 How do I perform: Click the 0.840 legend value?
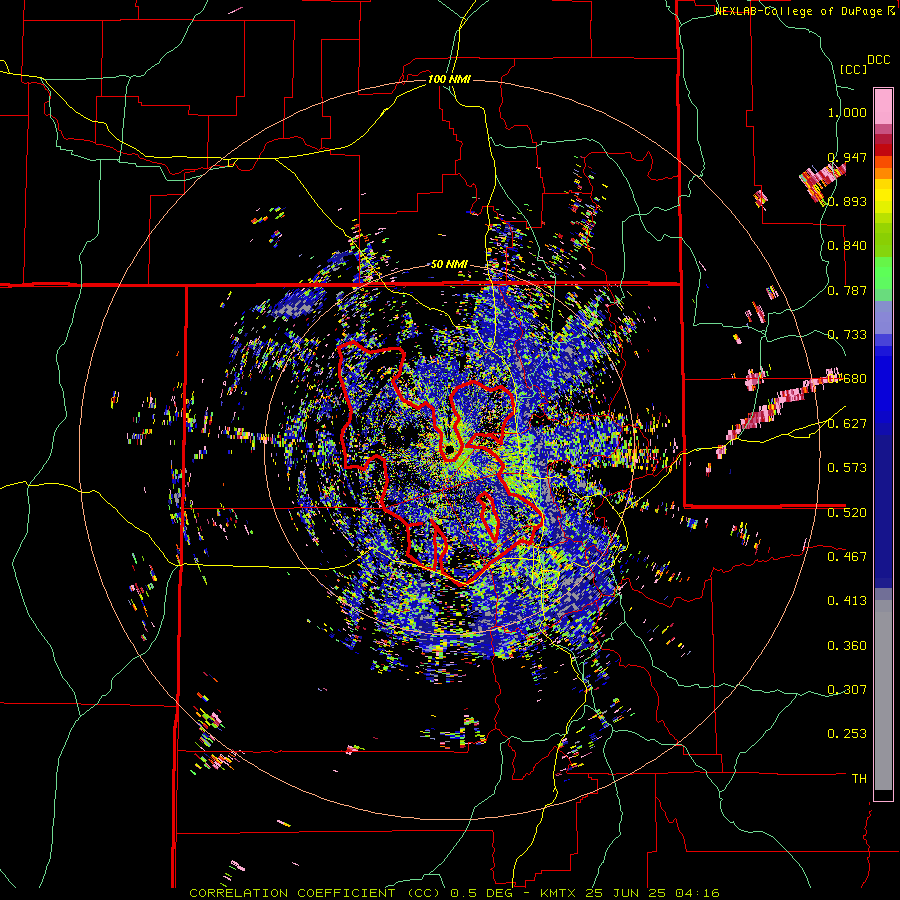(847, 246)
